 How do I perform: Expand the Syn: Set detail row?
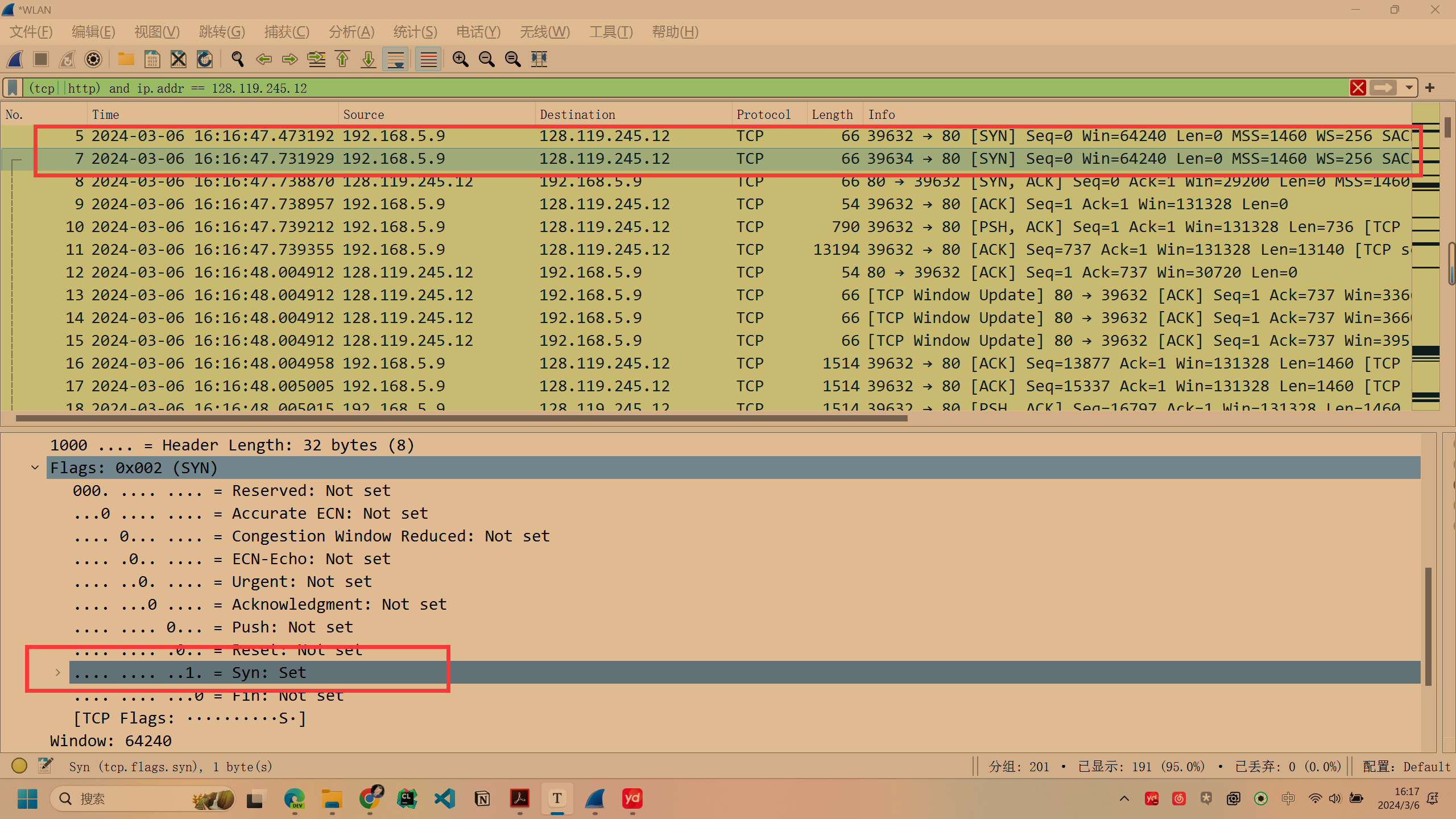click(x=57, y=672)
